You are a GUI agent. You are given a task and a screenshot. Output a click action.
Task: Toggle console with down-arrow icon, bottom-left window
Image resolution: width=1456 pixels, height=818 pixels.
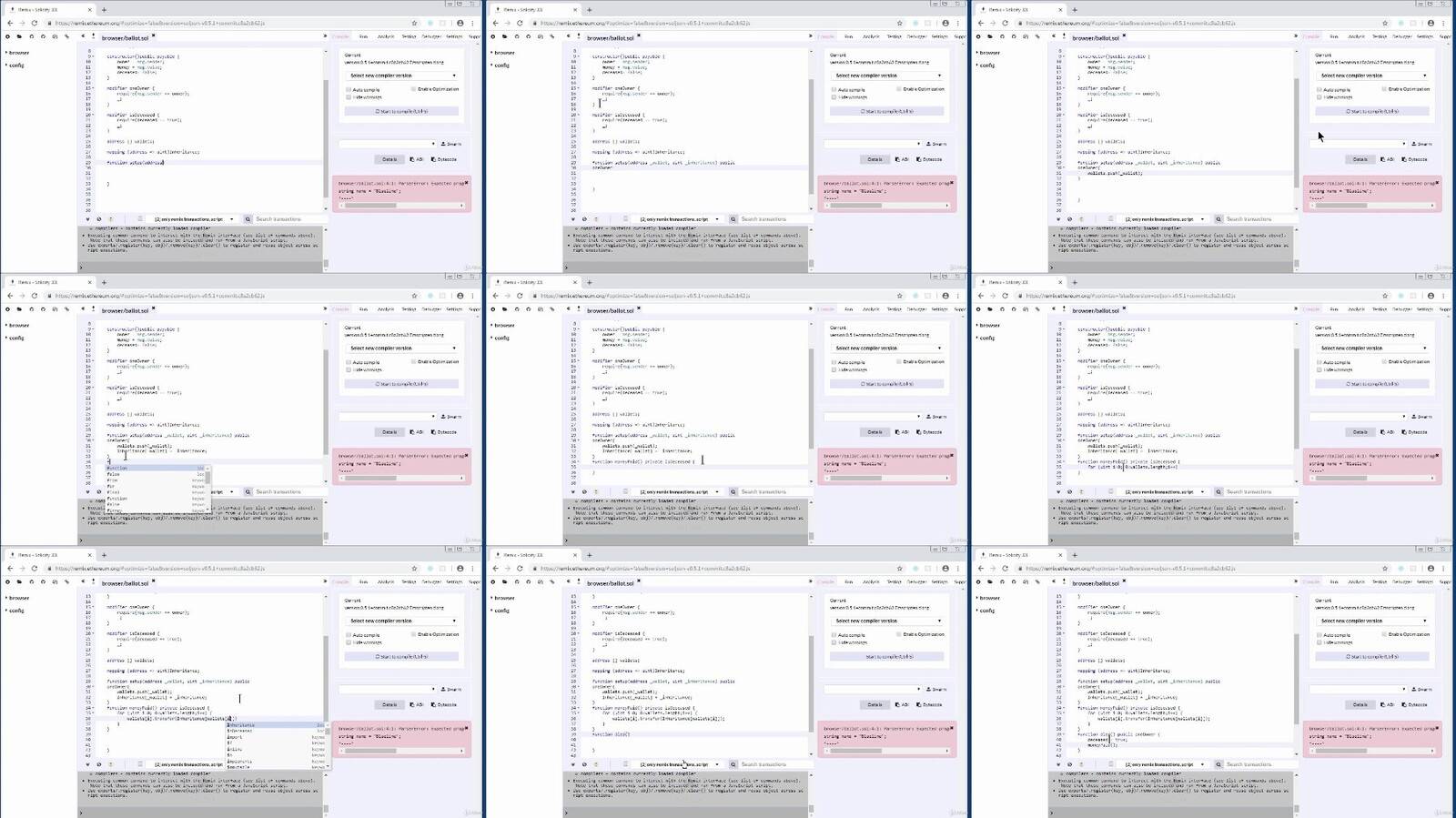88,764
